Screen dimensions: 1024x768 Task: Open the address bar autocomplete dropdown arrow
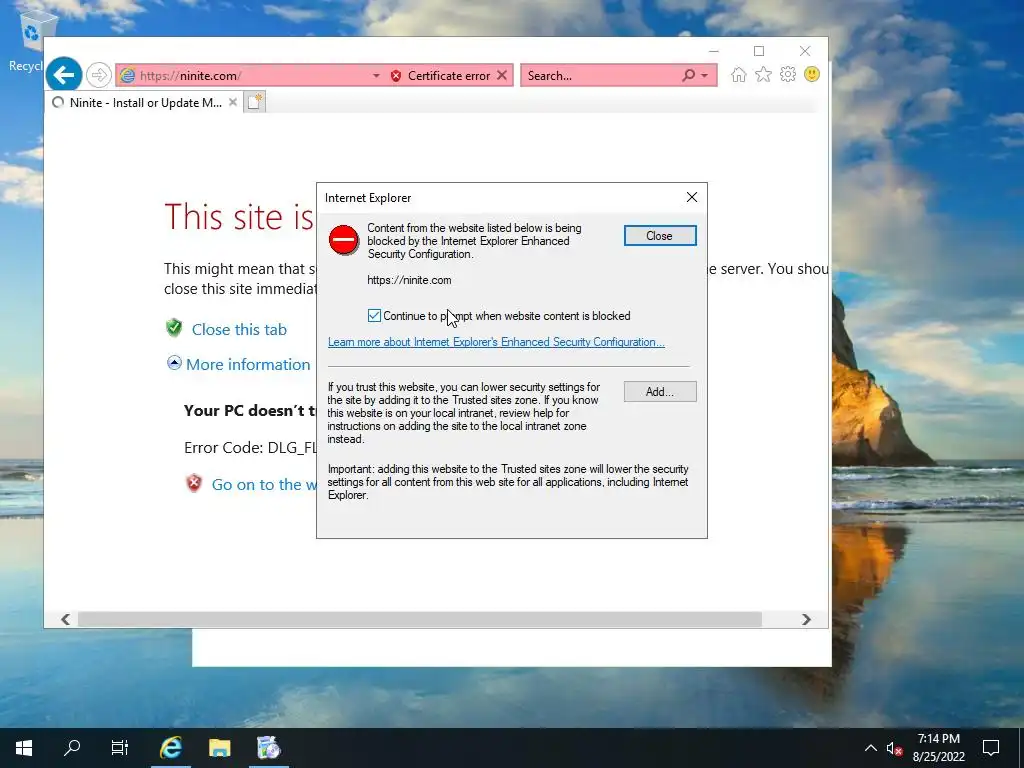[376, 76]
